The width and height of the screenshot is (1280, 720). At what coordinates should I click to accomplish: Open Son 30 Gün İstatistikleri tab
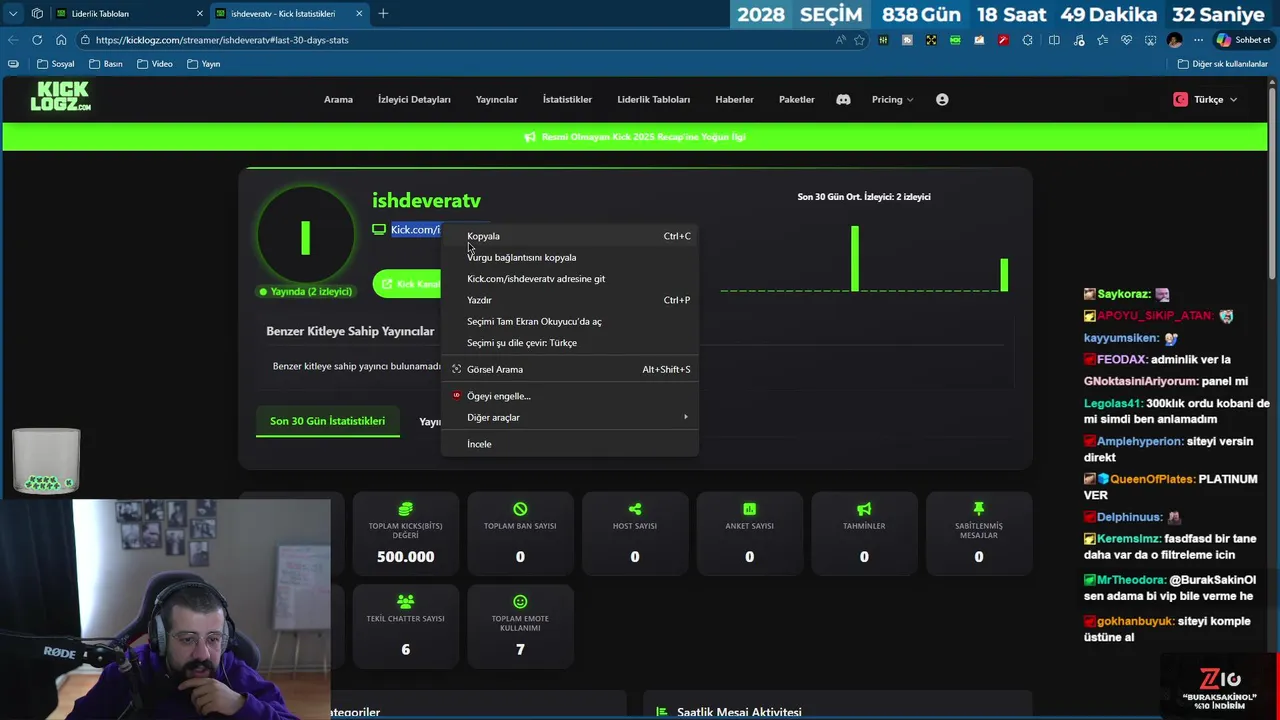coord(327,421)
